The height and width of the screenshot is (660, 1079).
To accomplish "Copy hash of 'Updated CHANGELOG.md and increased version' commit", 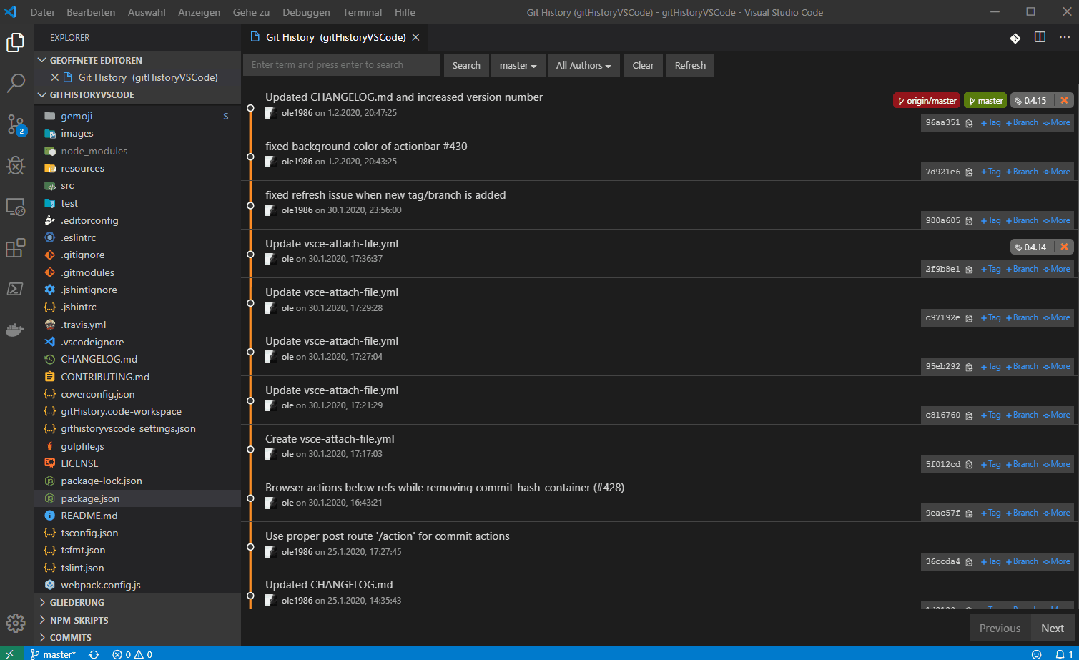I will 969,123.
